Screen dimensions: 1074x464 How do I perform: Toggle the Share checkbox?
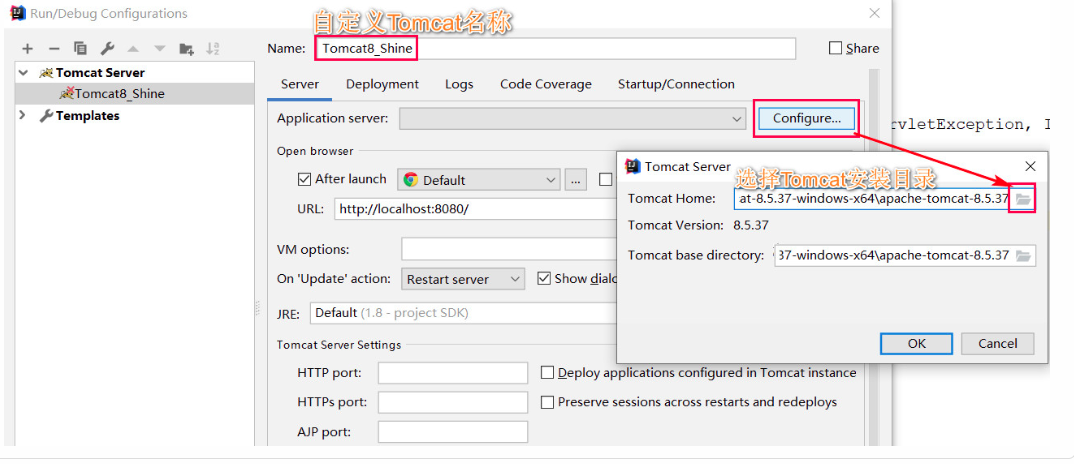[835, 48]
